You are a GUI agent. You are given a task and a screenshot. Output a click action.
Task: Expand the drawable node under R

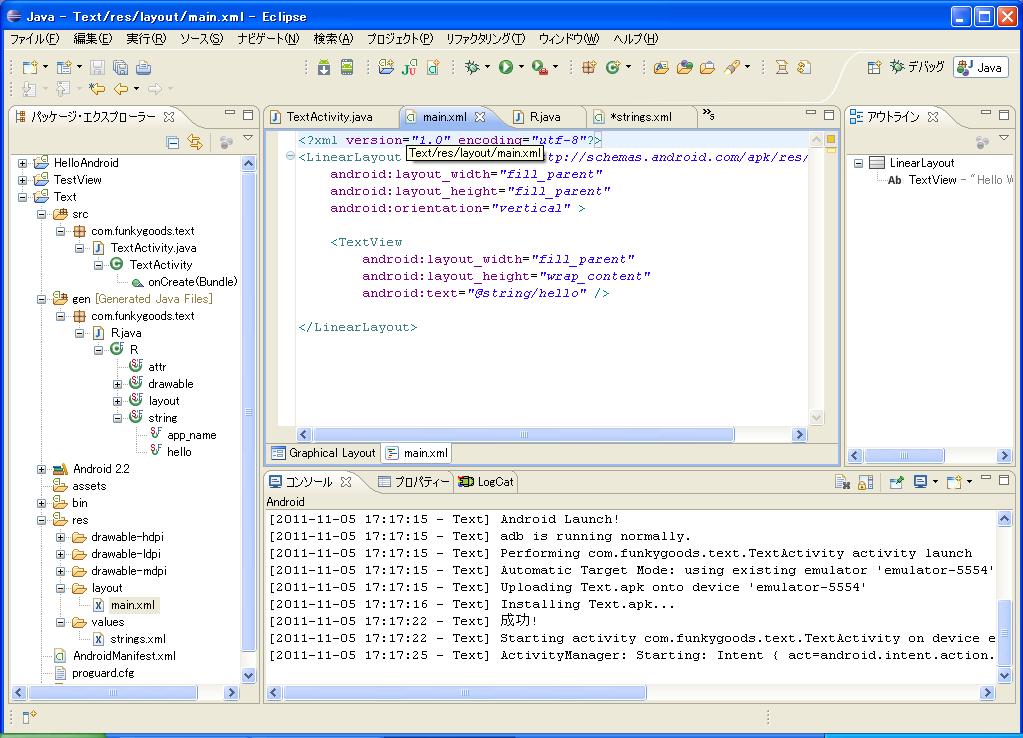(x=117, y=384)
